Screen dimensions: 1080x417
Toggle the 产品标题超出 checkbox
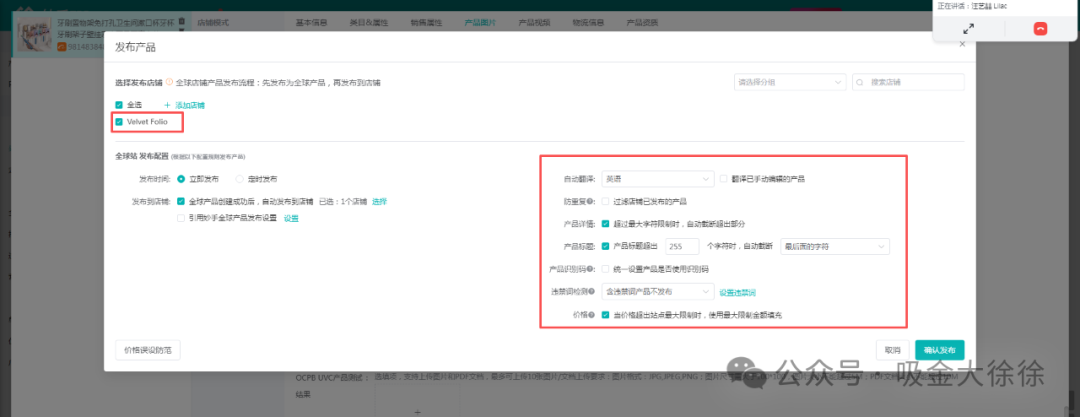(x=605, y=246)
